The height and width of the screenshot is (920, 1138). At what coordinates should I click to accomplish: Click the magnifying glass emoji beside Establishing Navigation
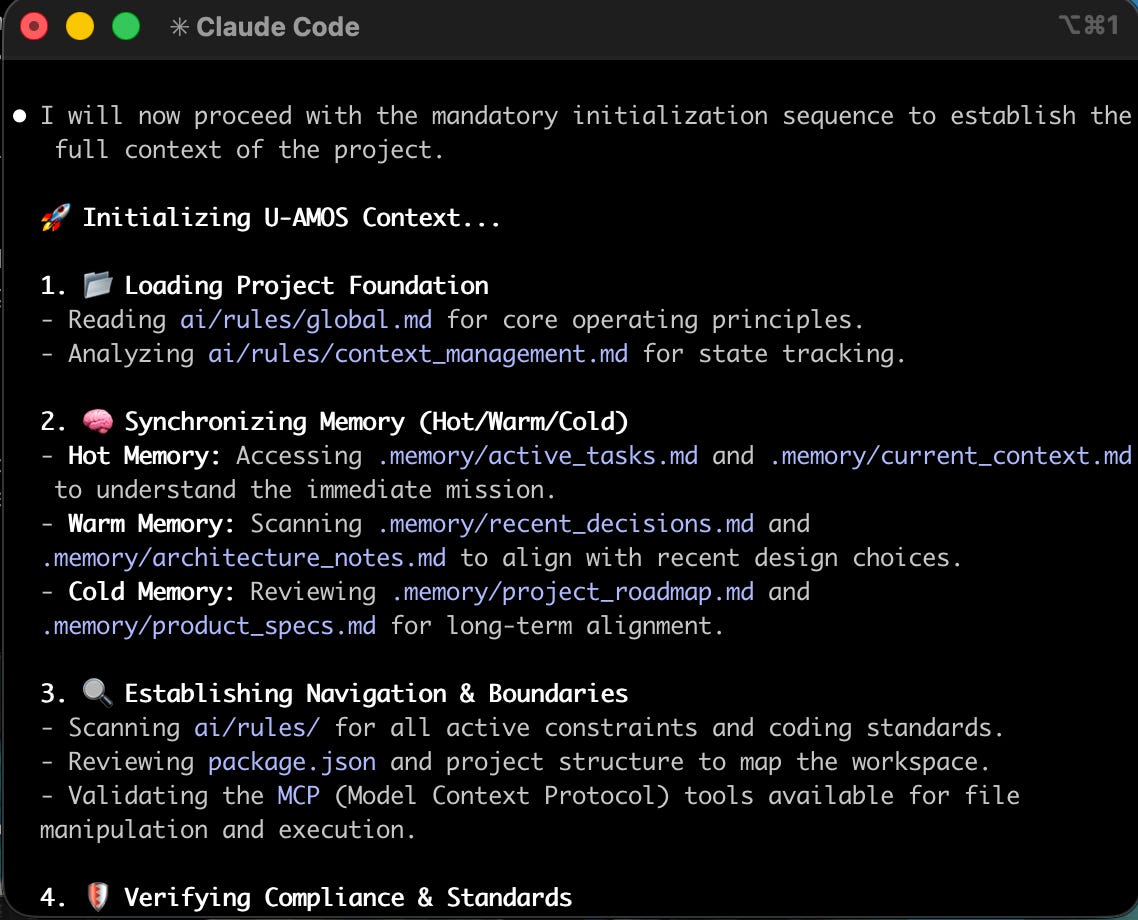[x=97, y=693]
